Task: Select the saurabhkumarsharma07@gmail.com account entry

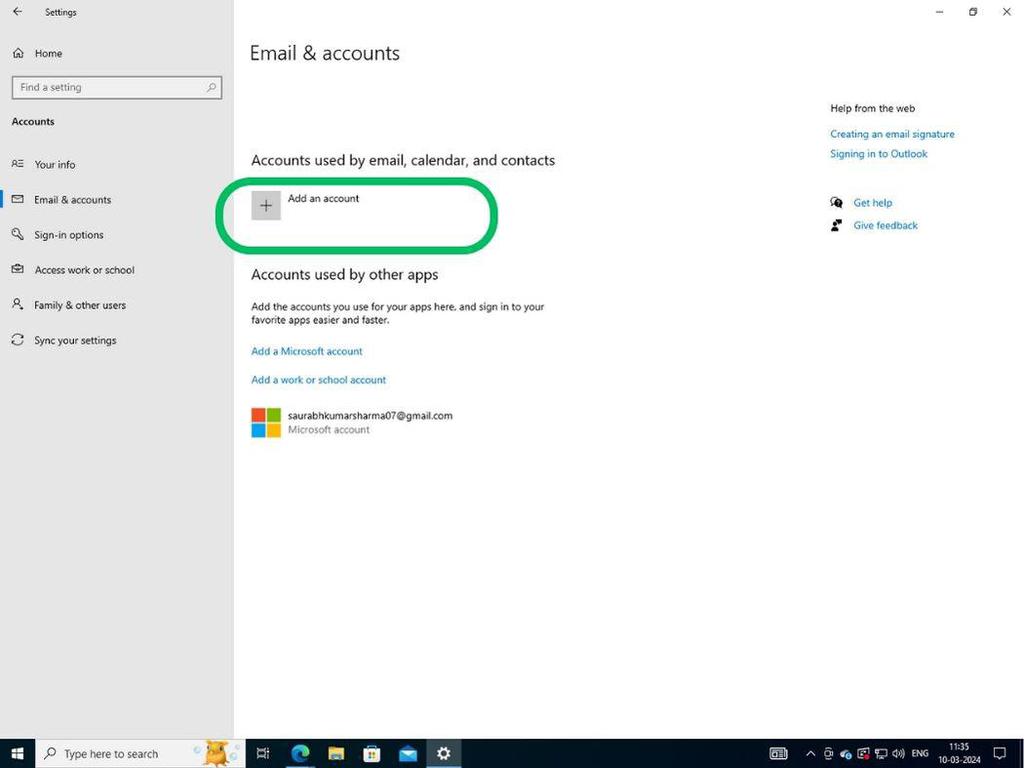Action: point(352,423)
